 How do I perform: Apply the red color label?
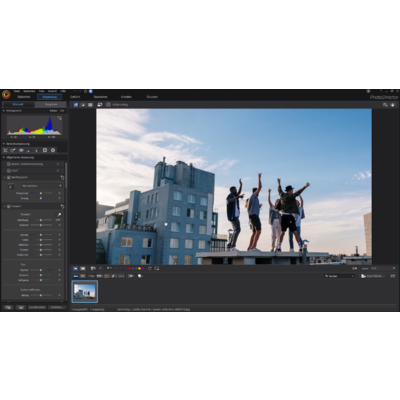tap(130, 268)
